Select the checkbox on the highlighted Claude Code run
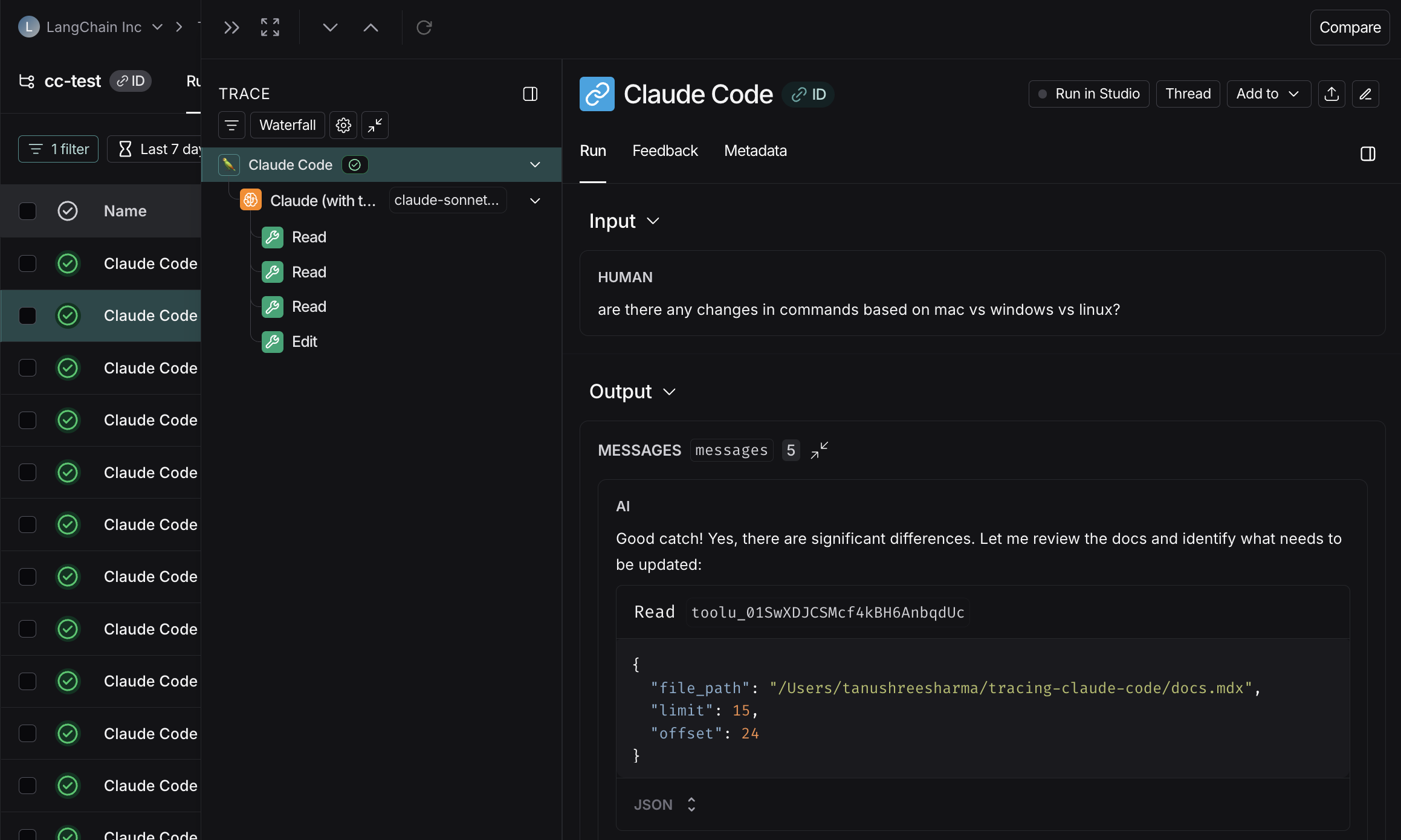The height and width of the screenshot is (840, 1401). (28, 315)
